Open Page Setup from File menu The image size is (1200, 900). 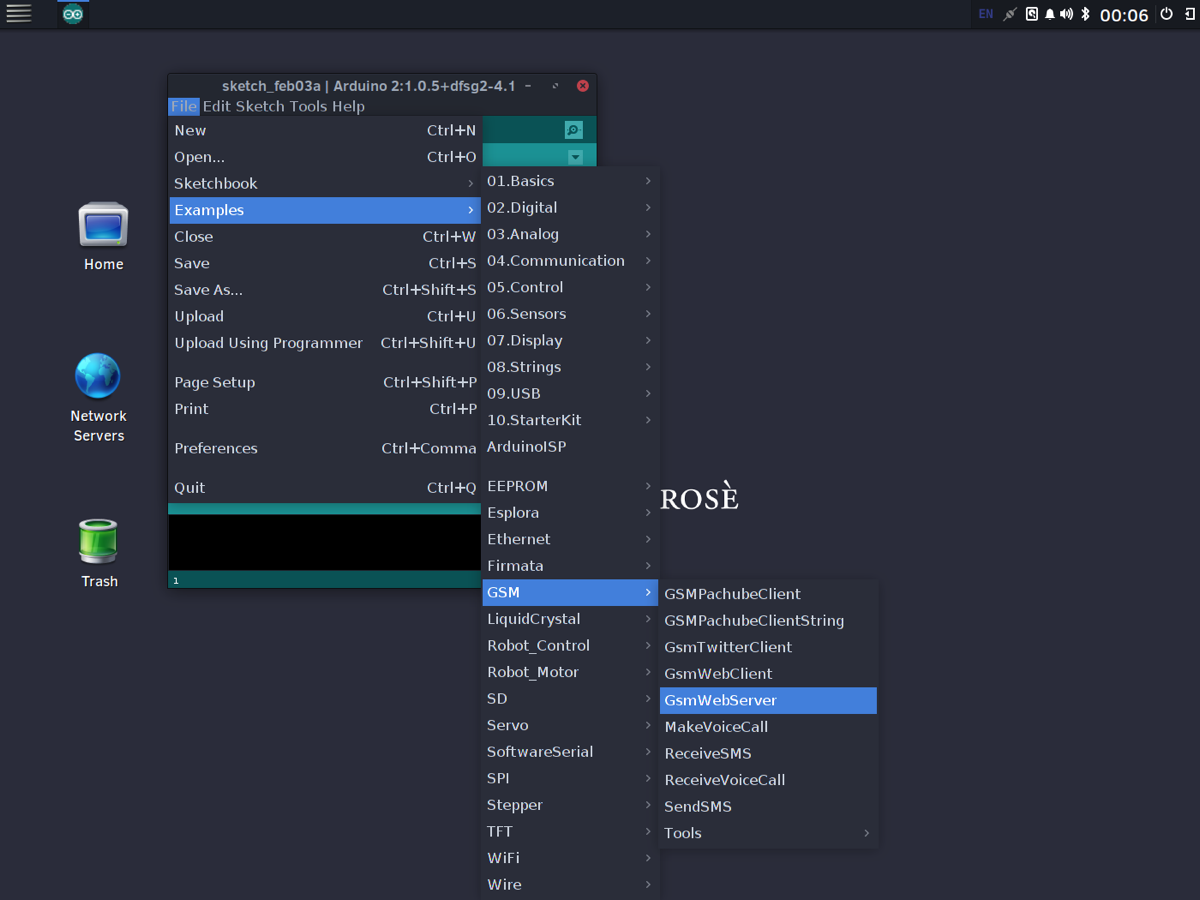pyautogui.click(x=325, y=382)
